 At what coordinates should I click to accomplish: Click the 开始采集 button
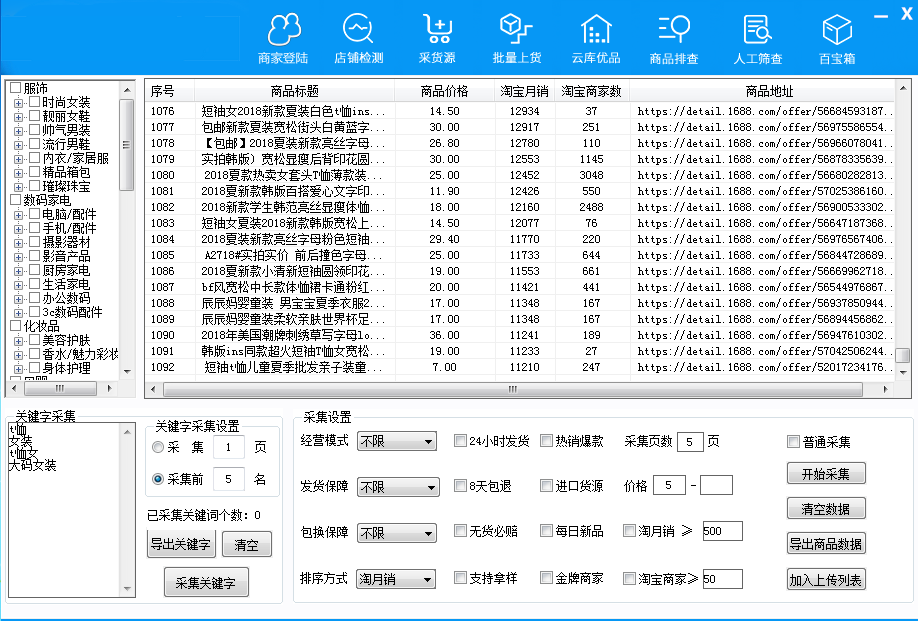(825, 474)
